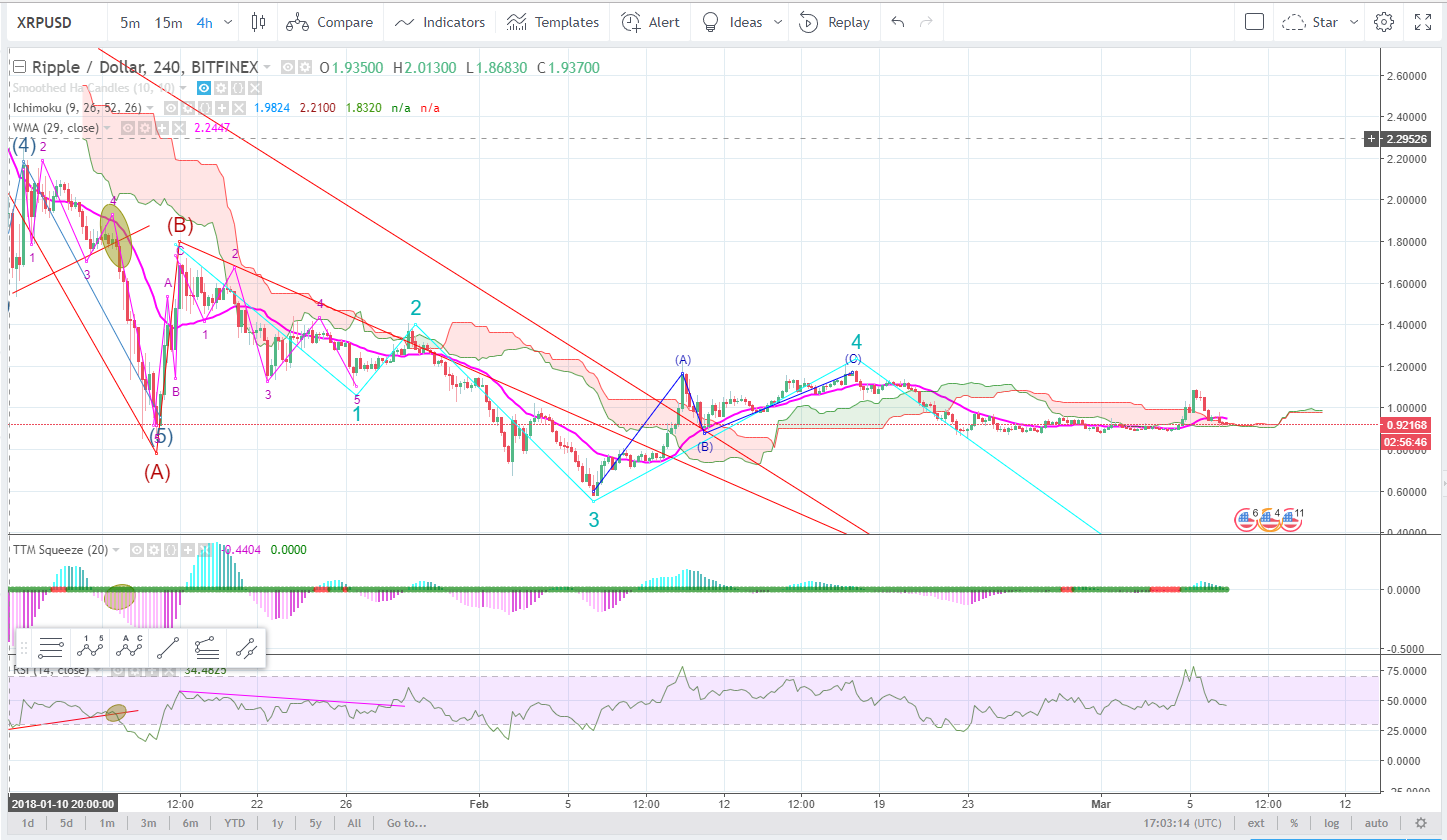Hide the WMA (29, close) indicator
This screenshot has height=840, width=1447.
pos(127,127)
